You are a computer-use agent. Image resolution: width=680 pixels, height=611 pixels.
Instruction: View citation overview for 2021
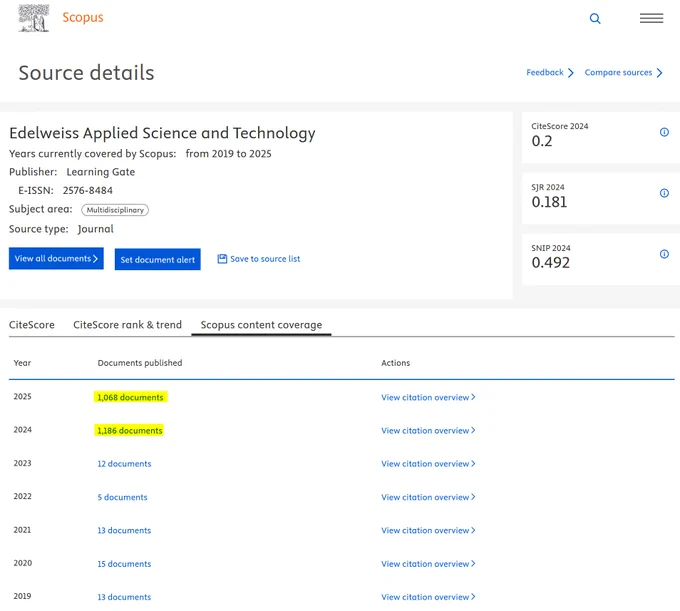pyautogui.click(x=428, y=530)
